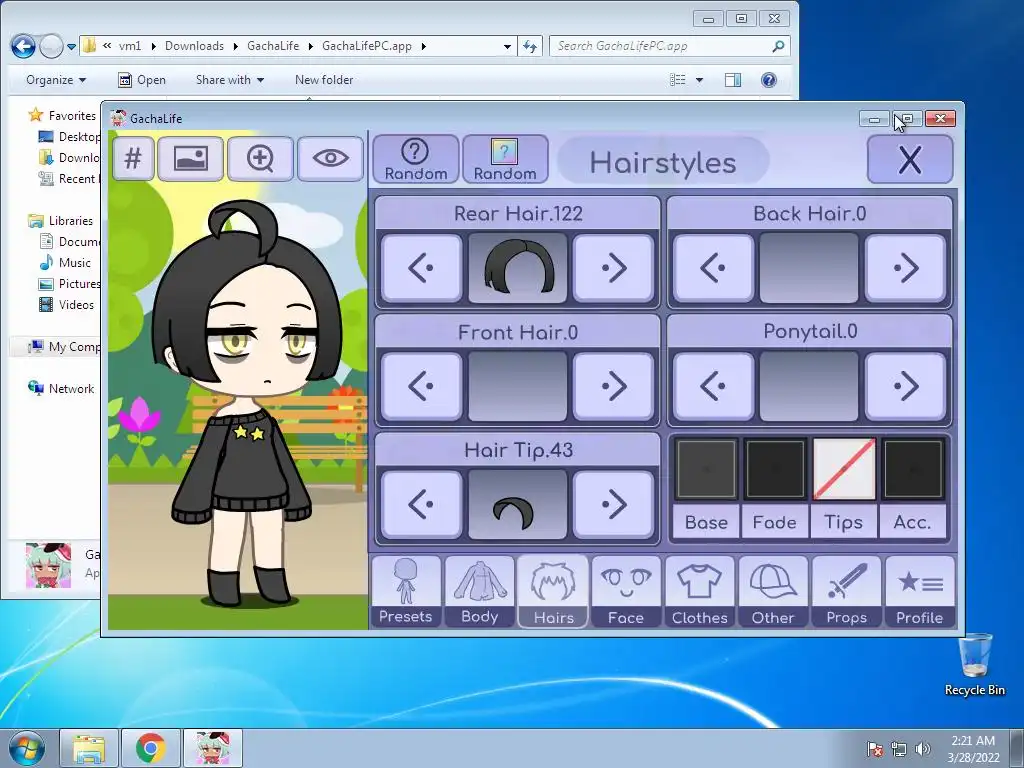Click the Back button in Explorer window
1024x768 pixels.
pyautogui.click(x=24, y=46)
